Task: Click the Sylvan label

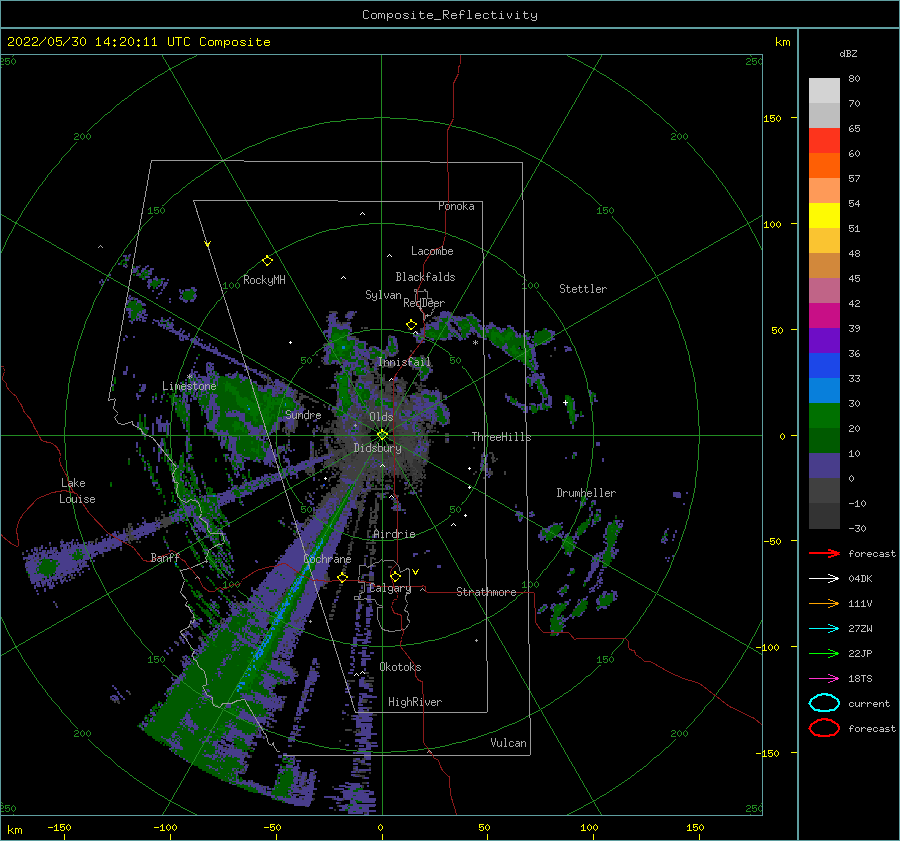Action: coord(383,295)
